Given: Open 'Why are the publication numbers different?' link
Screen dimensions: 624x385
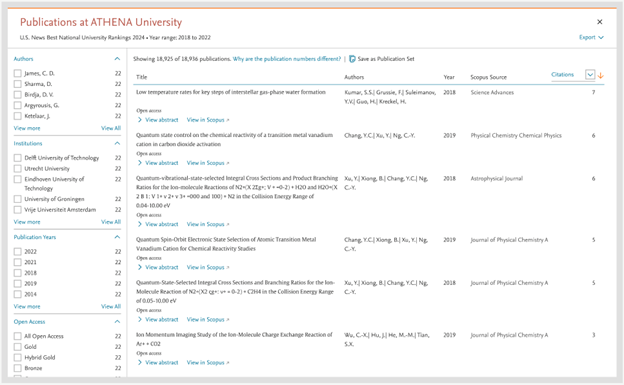Looking at the screenshot, I should [x=287, y=59].
